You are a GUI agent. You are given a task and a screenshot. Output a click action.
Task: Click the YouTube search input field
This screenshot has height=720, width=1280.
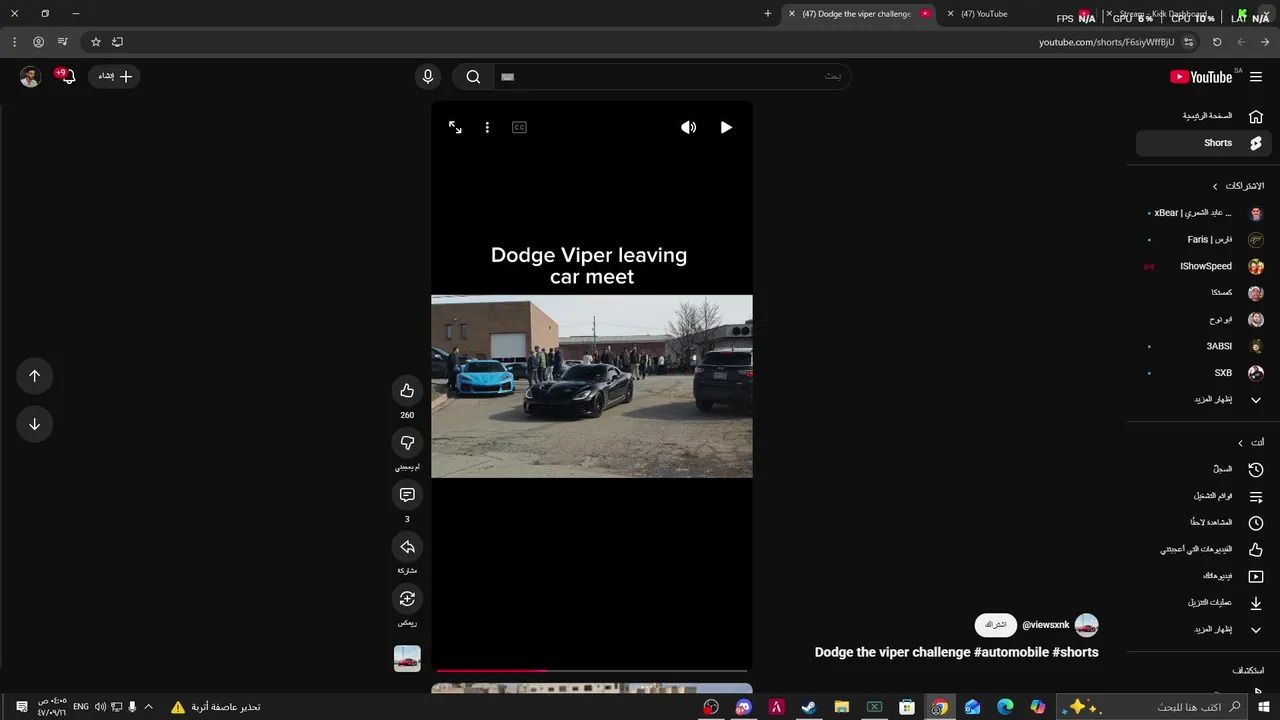672,77
